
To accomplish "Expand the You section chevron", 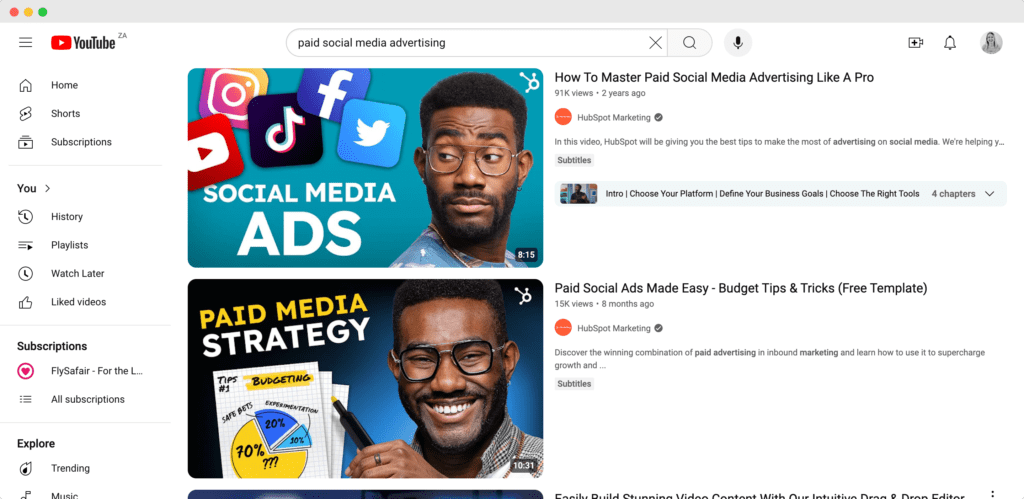I will [x=48, y=188].
